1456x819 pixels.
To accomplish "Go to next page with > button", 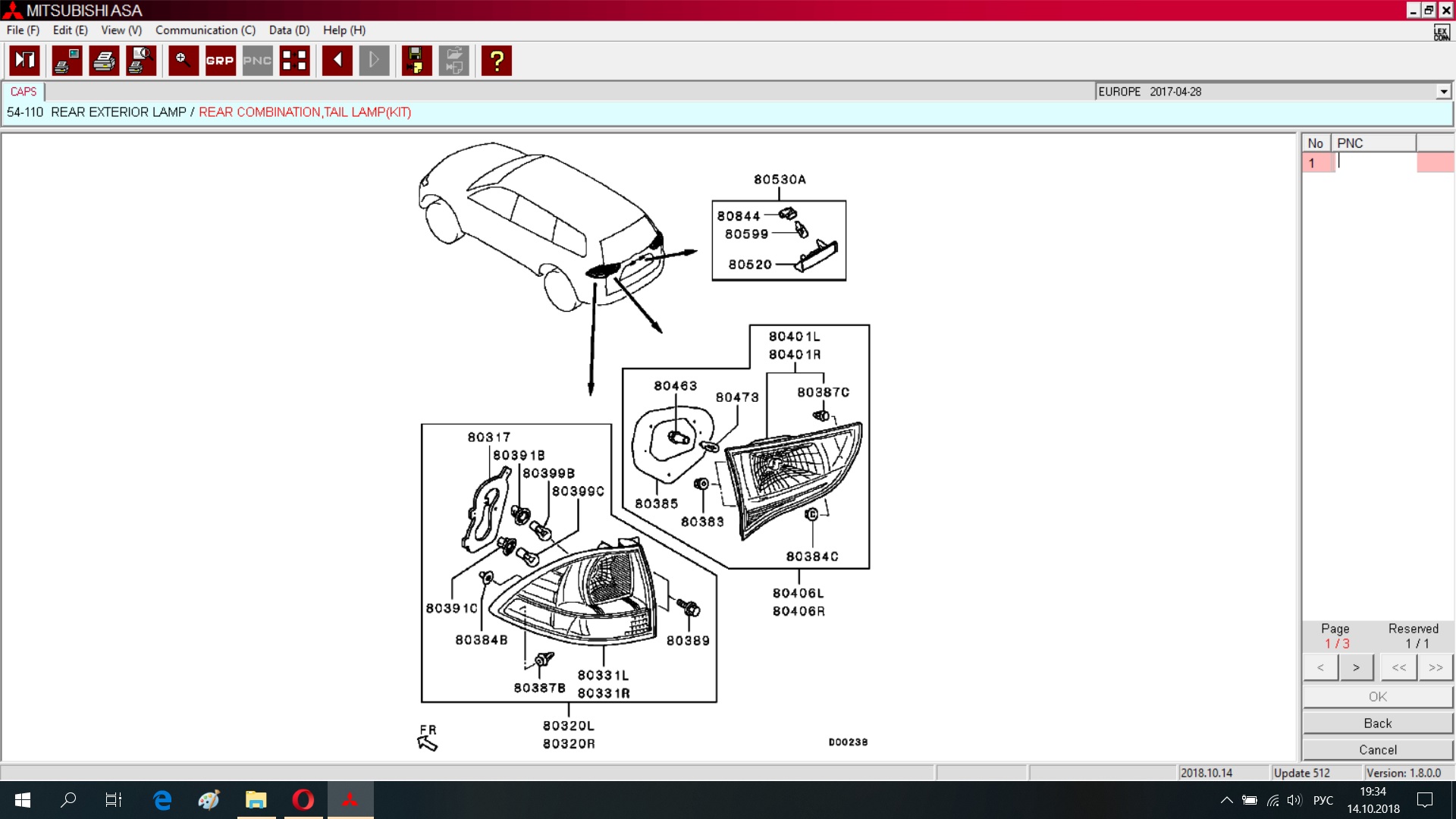I will (1356, 667).
